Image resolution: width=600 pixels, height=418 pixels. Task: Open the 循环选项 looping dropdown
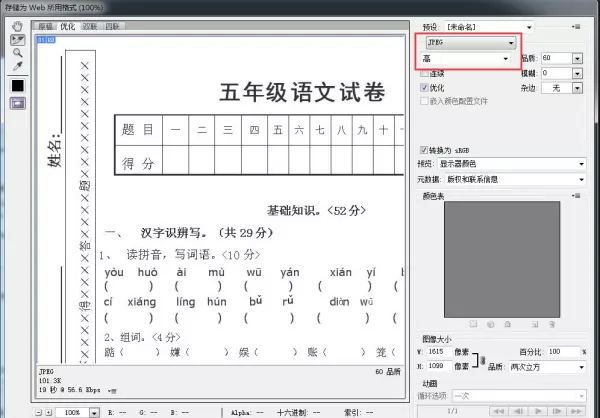[519, 396]
